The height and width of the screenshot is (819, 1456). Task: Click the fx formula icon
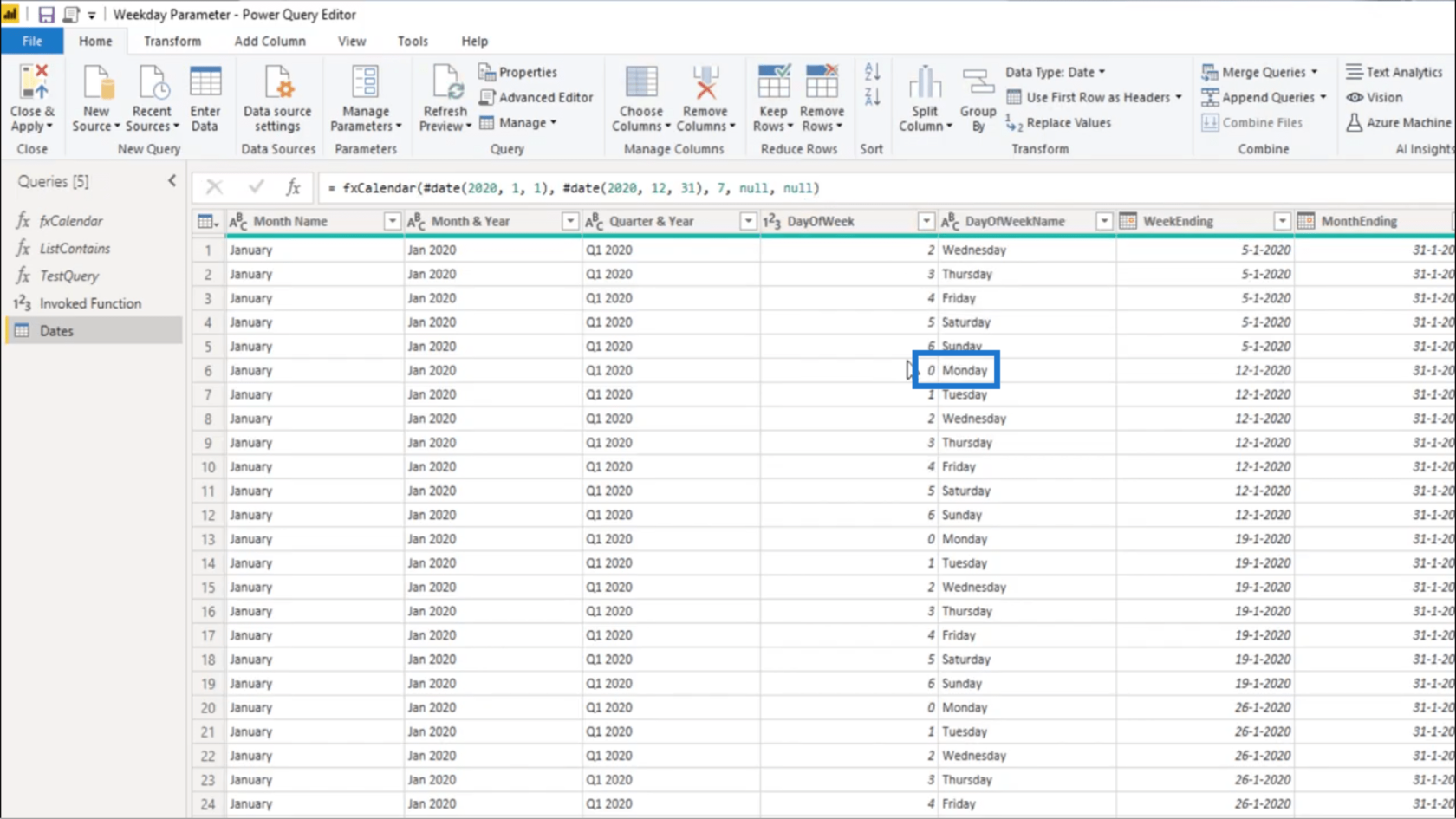[x=293, y=187]
